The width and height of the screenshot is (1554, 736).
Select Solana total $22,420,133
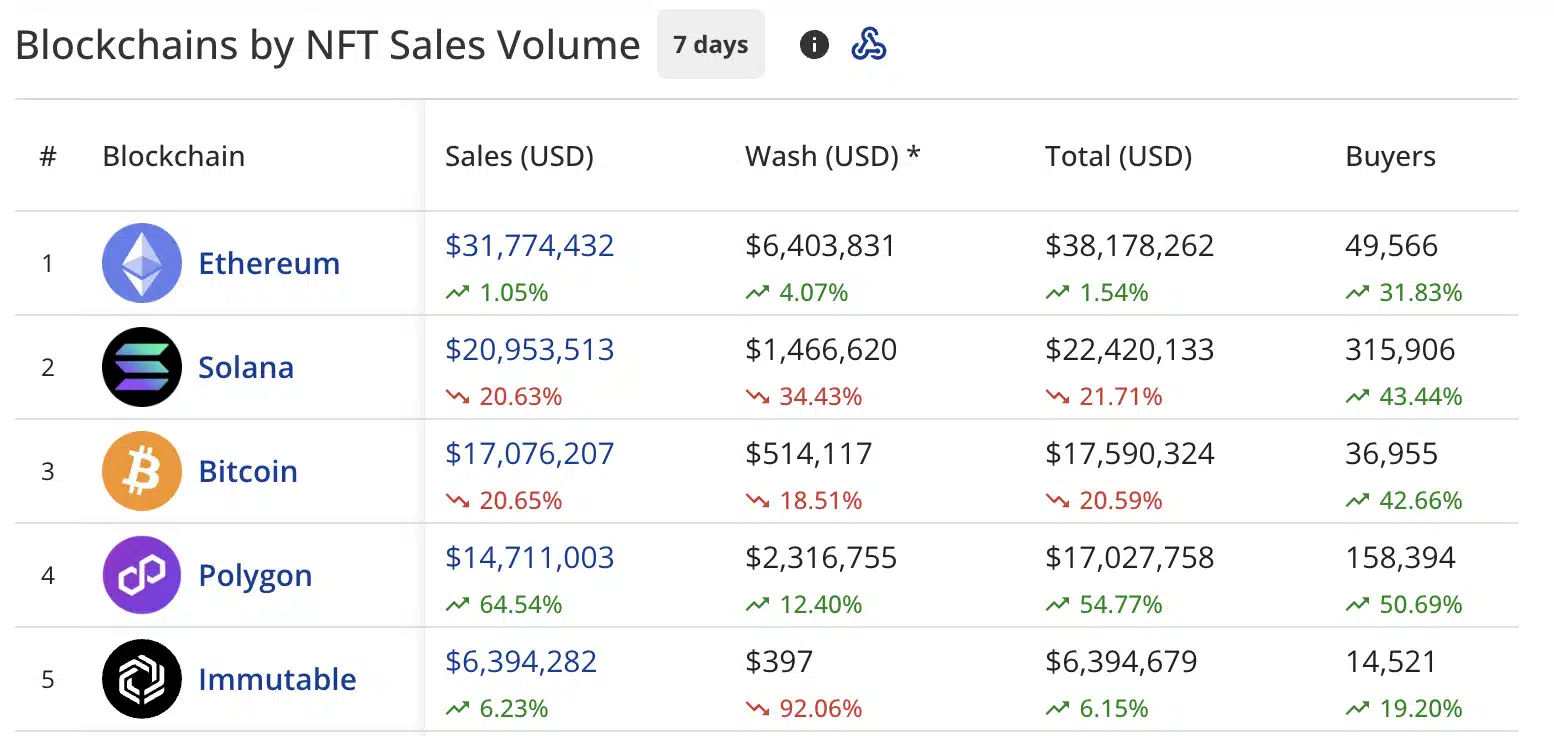pos(1129,349)
